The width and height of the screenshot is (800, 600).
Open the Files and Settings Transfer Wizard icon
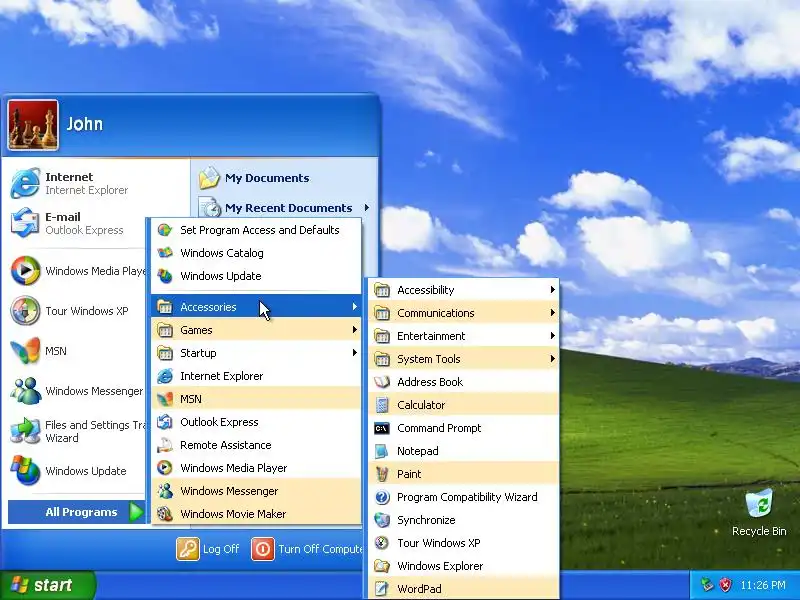tap(26, 431)
